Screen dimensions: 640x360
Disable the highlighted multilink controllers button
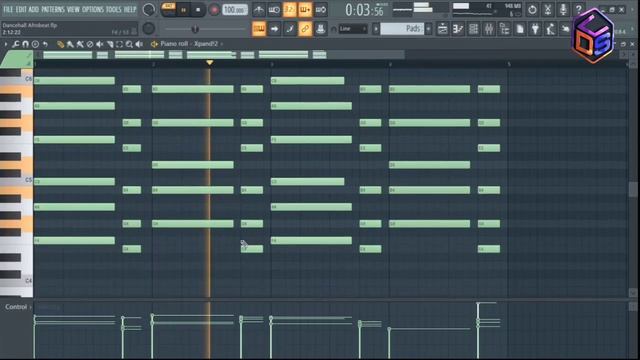305,29
